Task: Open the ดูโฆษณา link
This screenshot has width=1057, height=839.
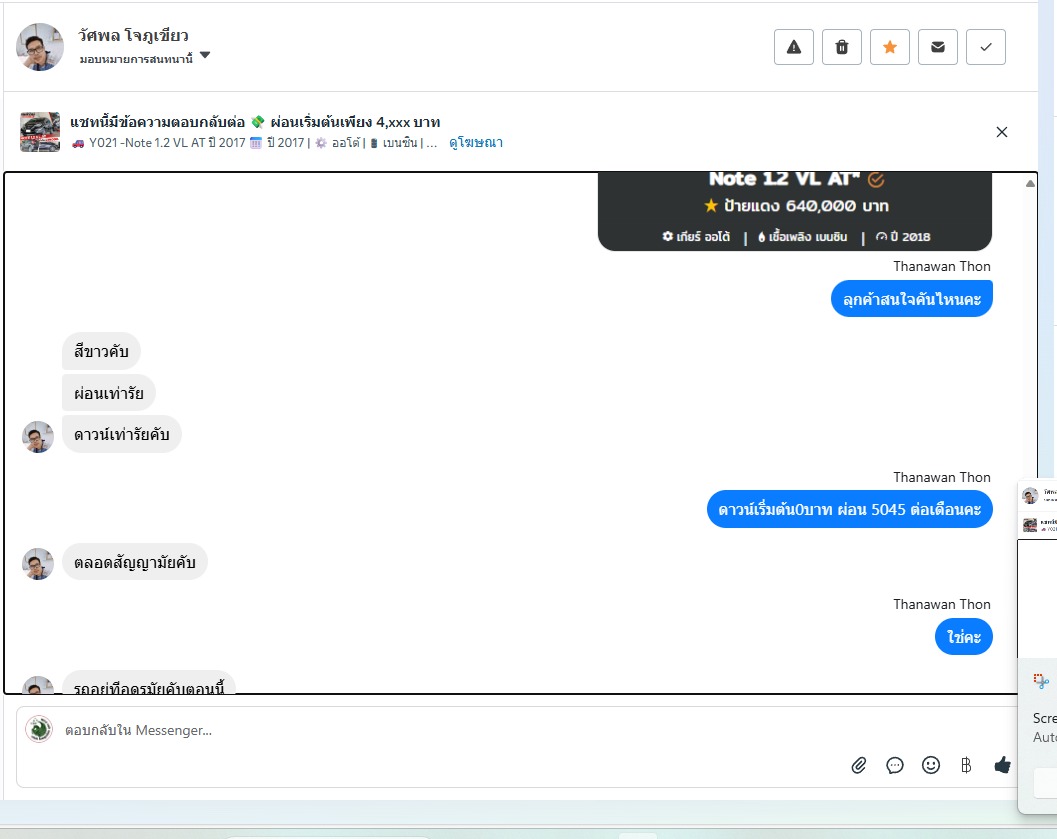Action: (476, 143)
